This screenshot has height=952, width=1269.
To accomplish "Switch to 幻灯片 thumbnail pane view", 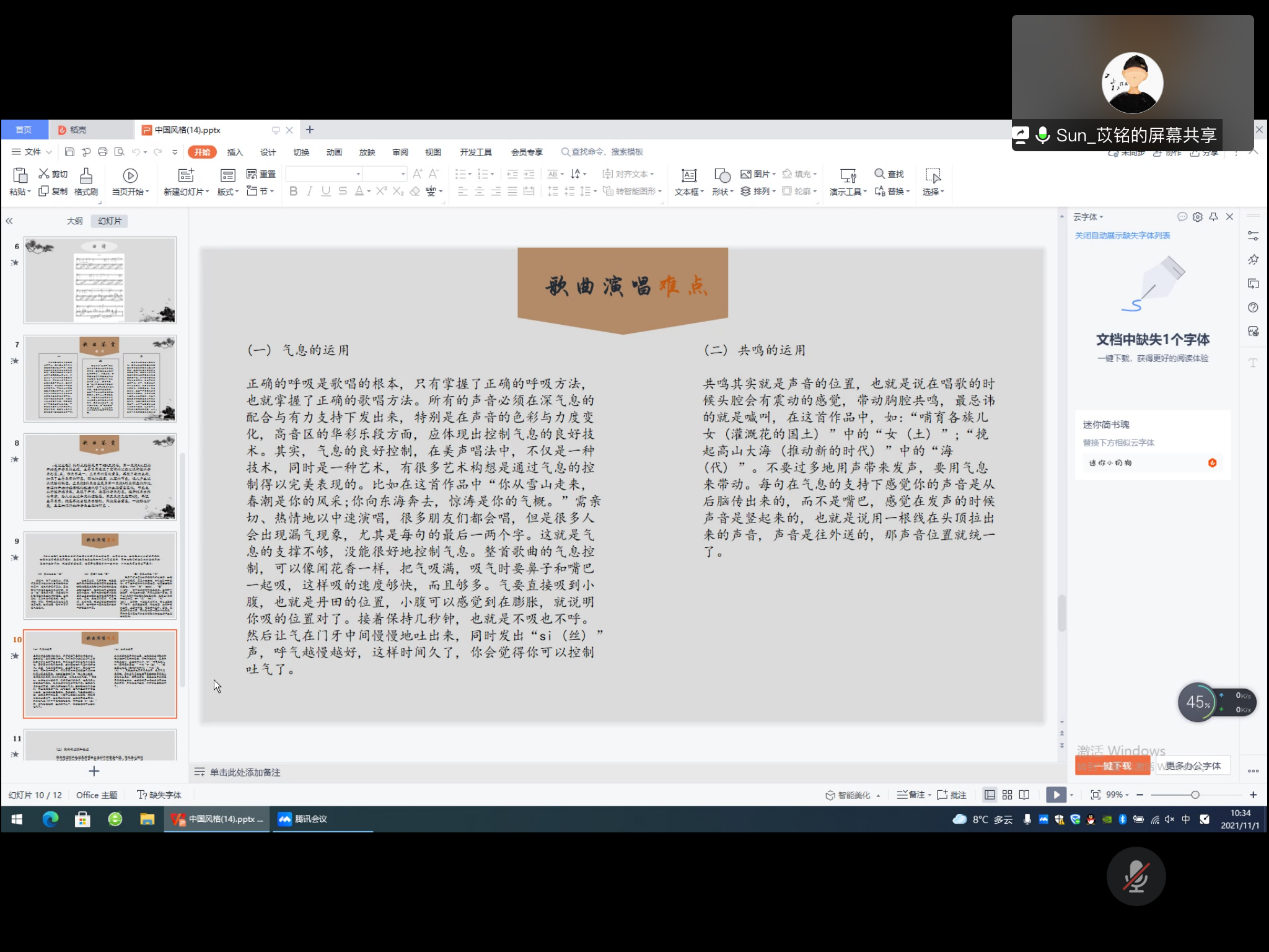I will pos(109,221).
